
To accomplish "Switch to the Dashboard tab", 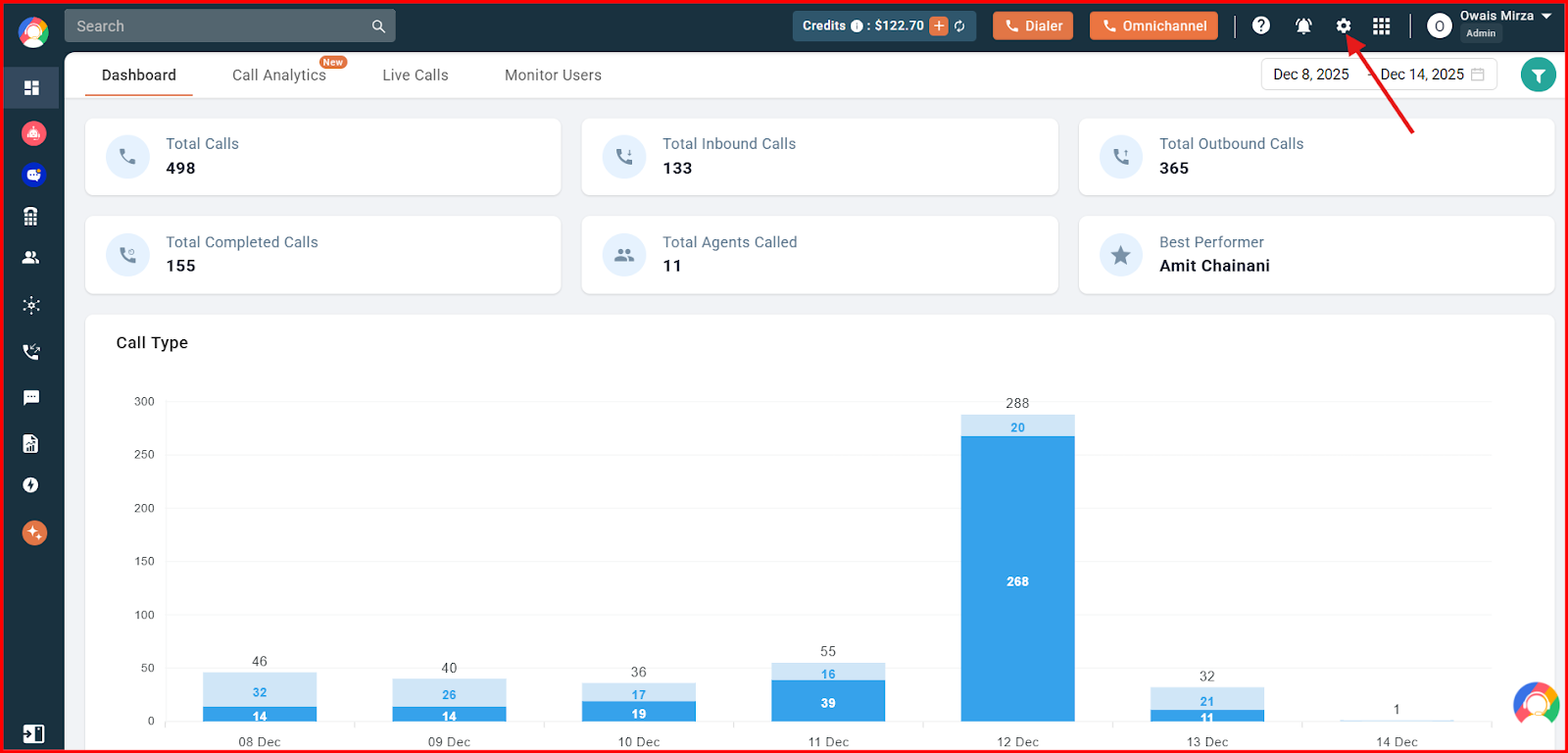I will pyautogui.click(x=139, y=75).
